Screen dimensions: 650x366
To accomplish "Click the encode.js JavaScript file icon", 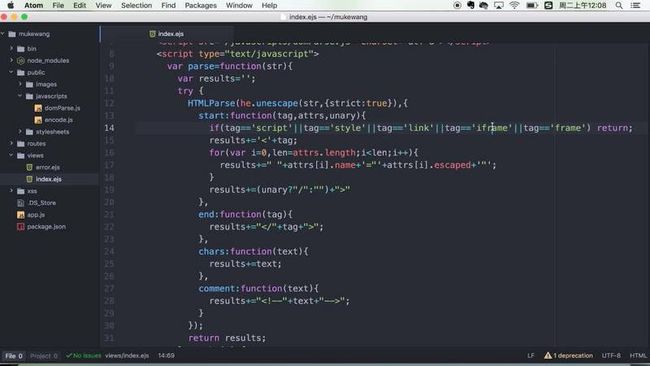I will [x=38, y=120].
